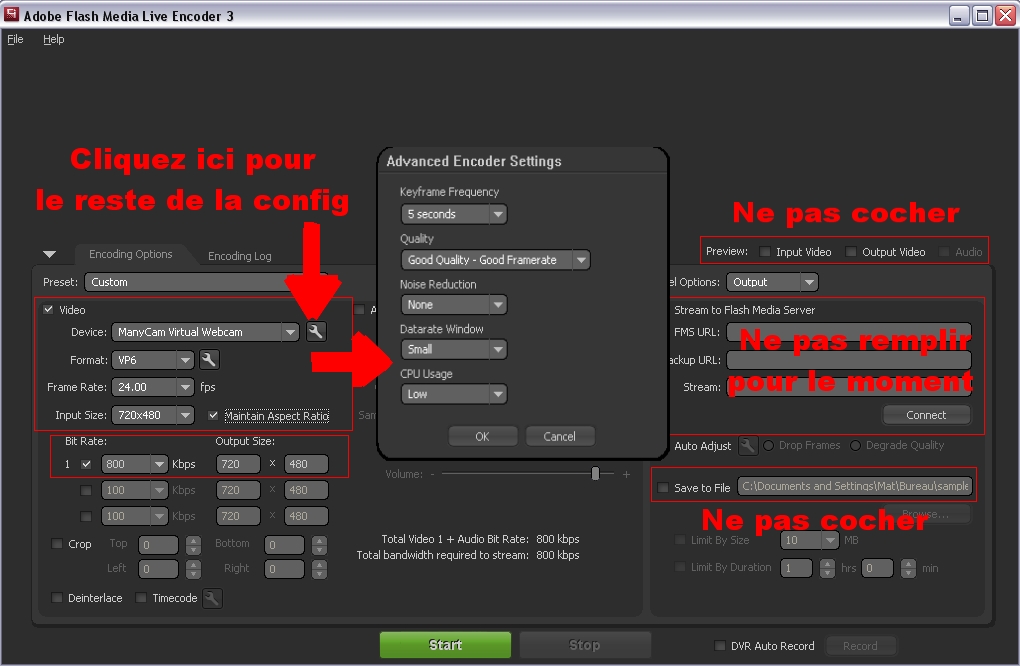Enable DVR Auto Record checkbox
Viewport: 1020px width, 666px height.
click(x=719, y=646)
